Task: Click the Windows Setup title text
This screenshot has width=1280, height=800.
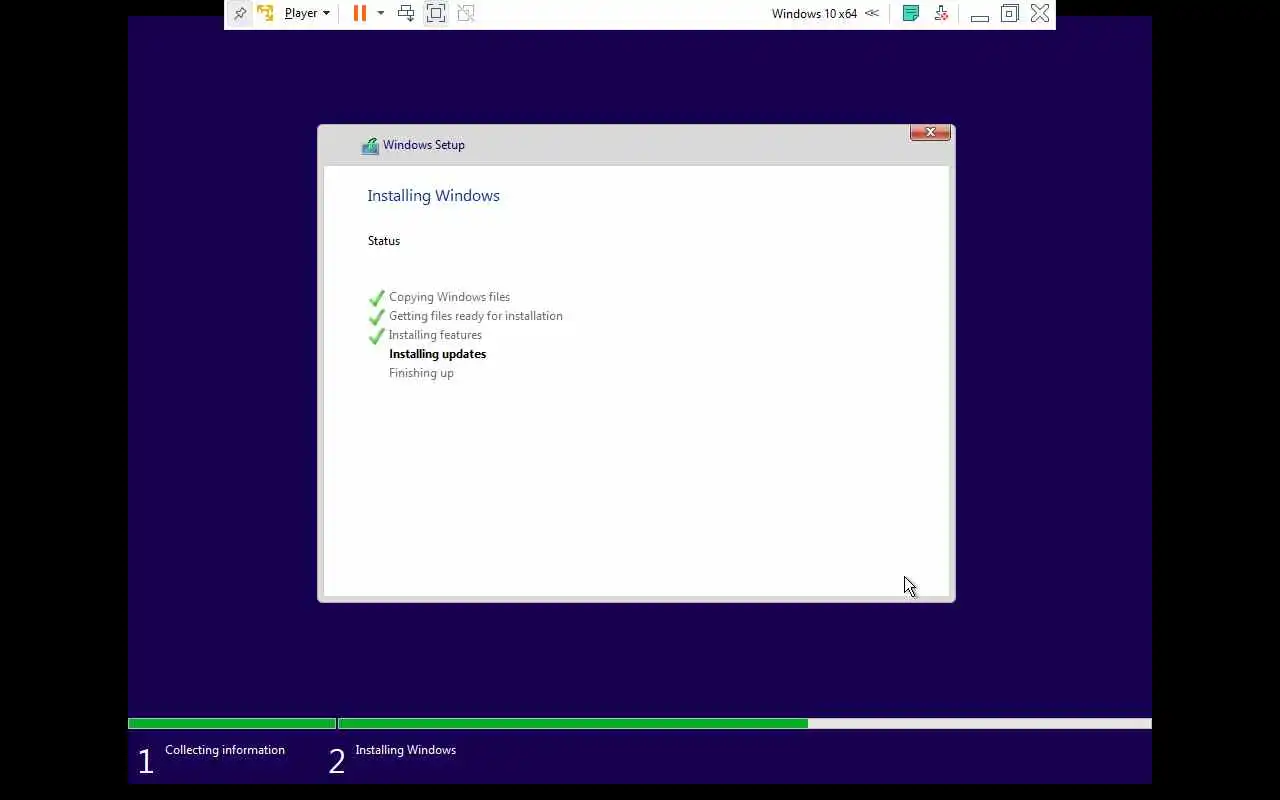Action: (x=424, y=145)
